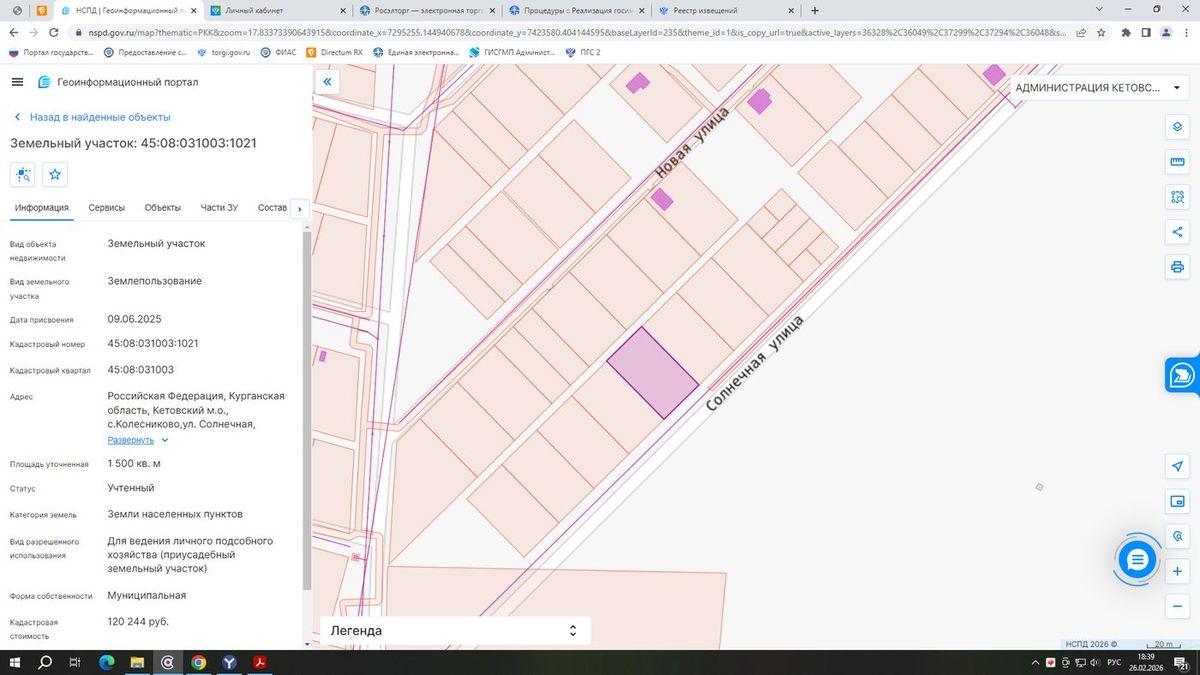Open torgi.gov.ru bookmark
Screen dimensions: 1200x675
coord(223,52)
